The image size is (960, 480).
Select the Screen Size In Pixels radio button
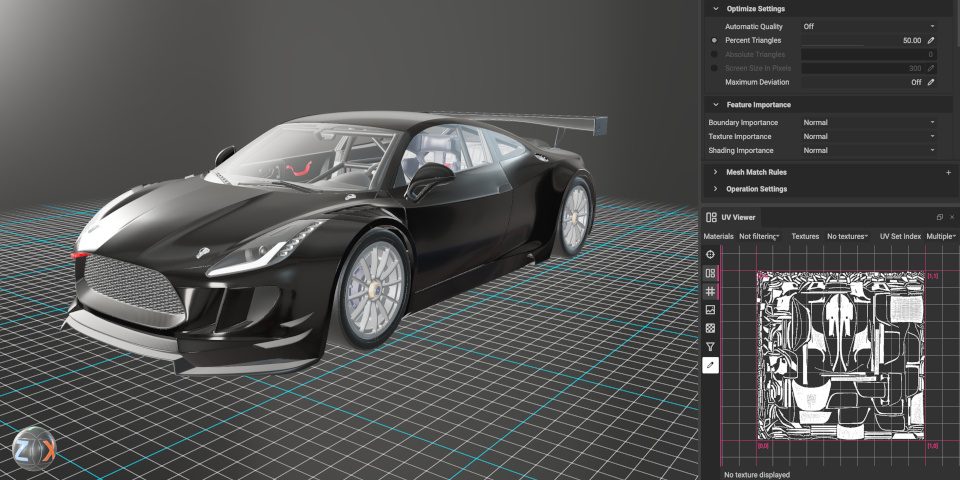[x=714, y=68]
